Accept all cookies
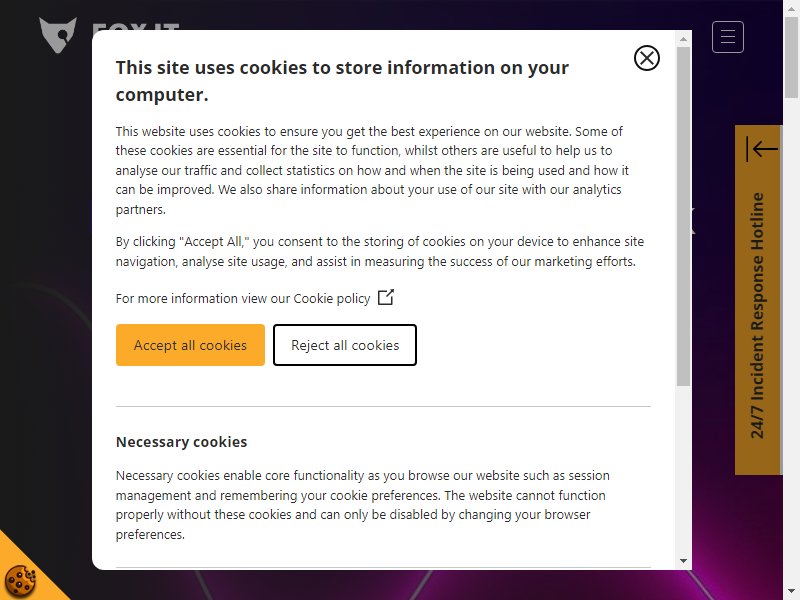Viewport: 800px width, 600px height. [x=190, y=345]
